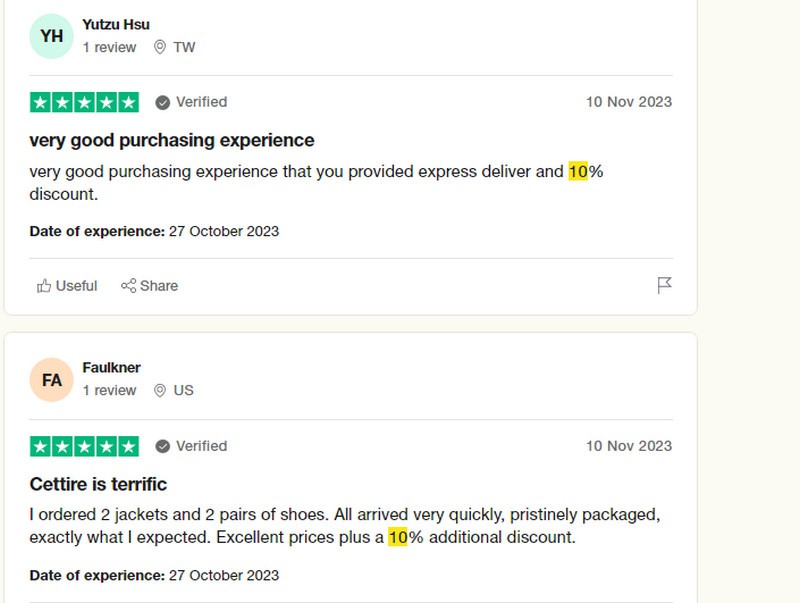Screen dimensions: 800x603
Task: Mark Yutzu Hsu's review as Useful
Action: pyautogui.click(x=67, y=286)
